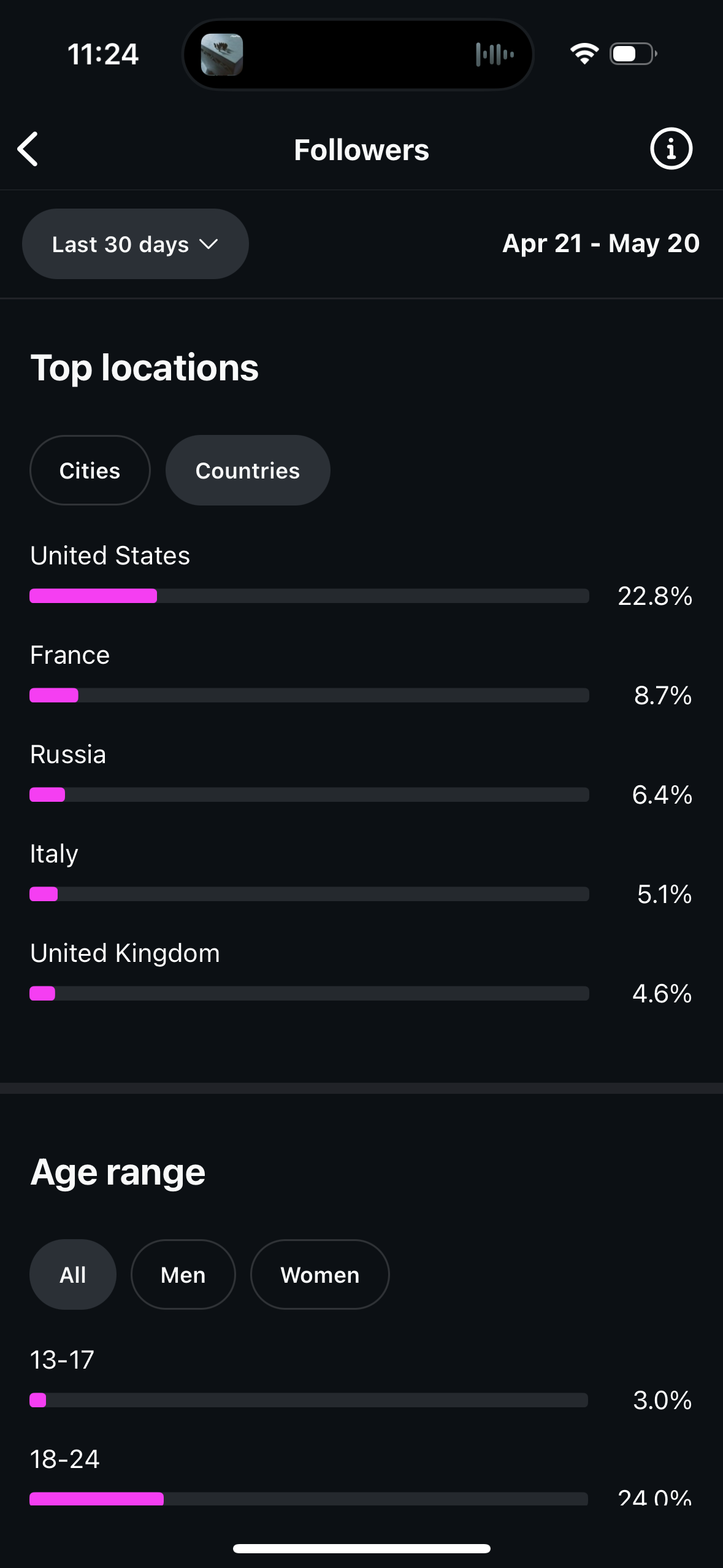Tap the 18-24 age range bar
723x1568 pixels.
(309, 1498)
